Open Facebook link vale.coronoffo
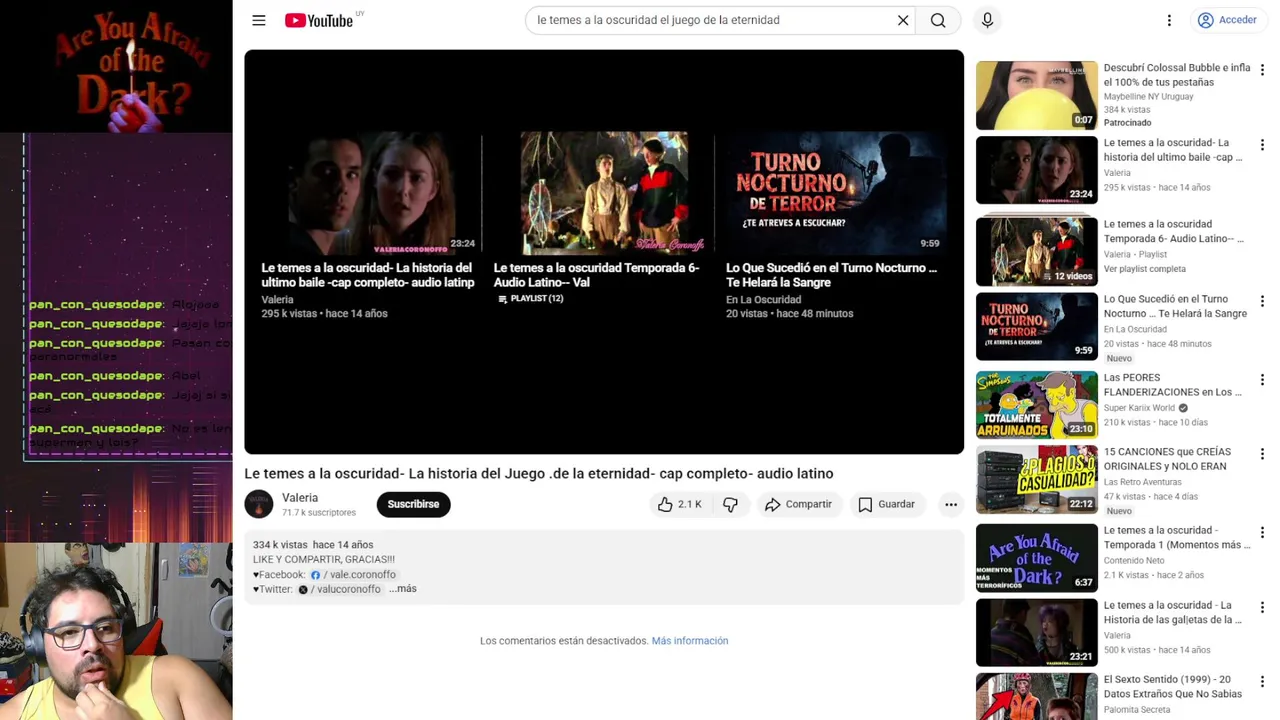The image size is (1280, 720). coord(354,575)
